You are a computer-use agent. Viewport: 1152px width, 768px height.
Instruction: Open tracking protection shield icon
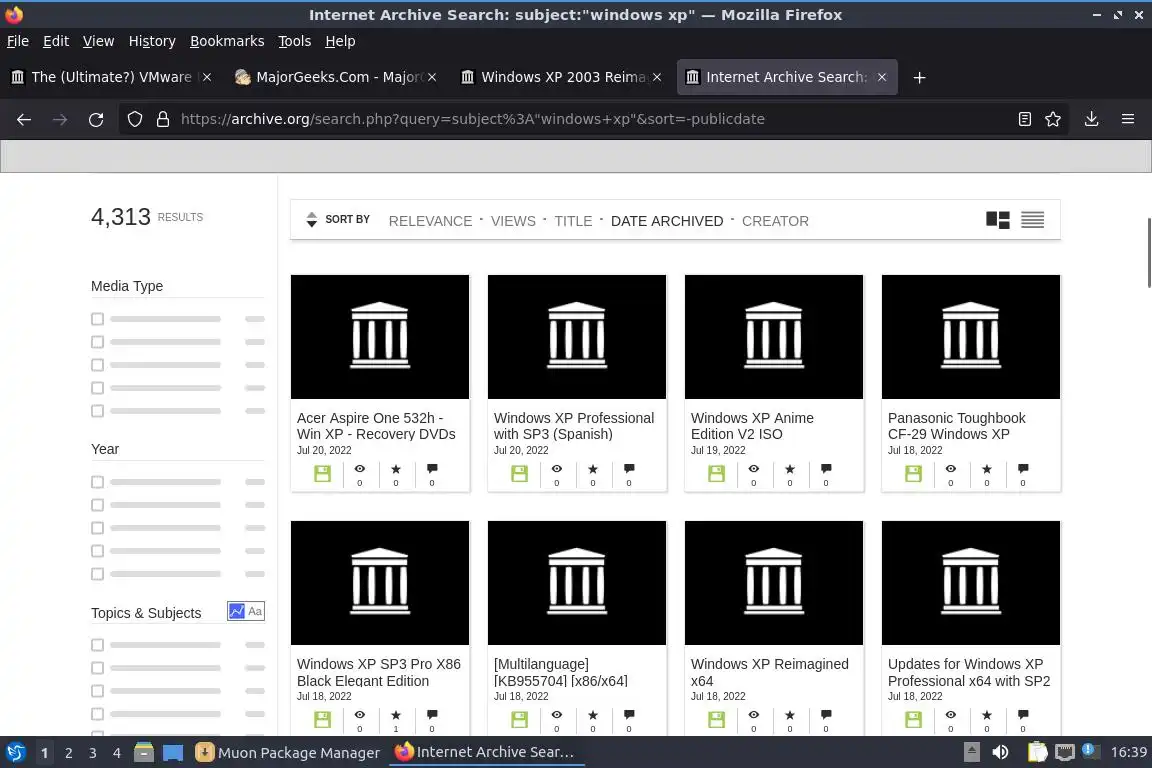(134, 119)
